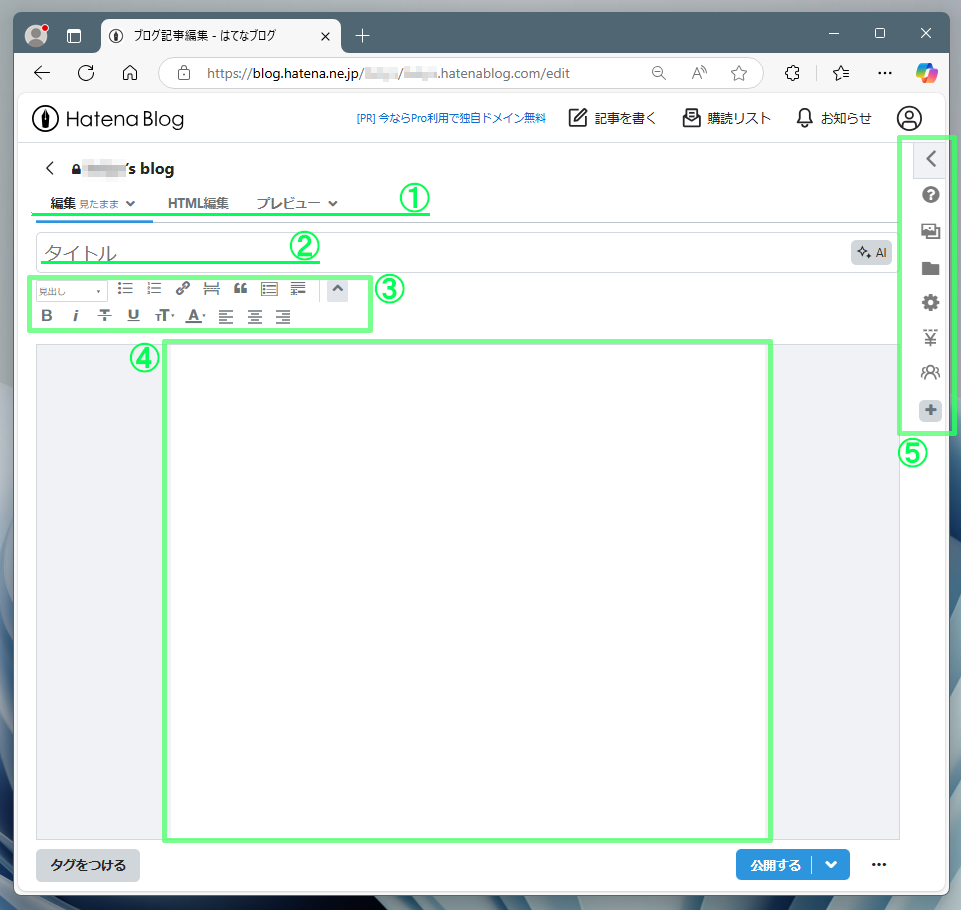The width and height of the screenshot is (961, 910).
Task: Insert a read-more break line
Action: [211, 289]
